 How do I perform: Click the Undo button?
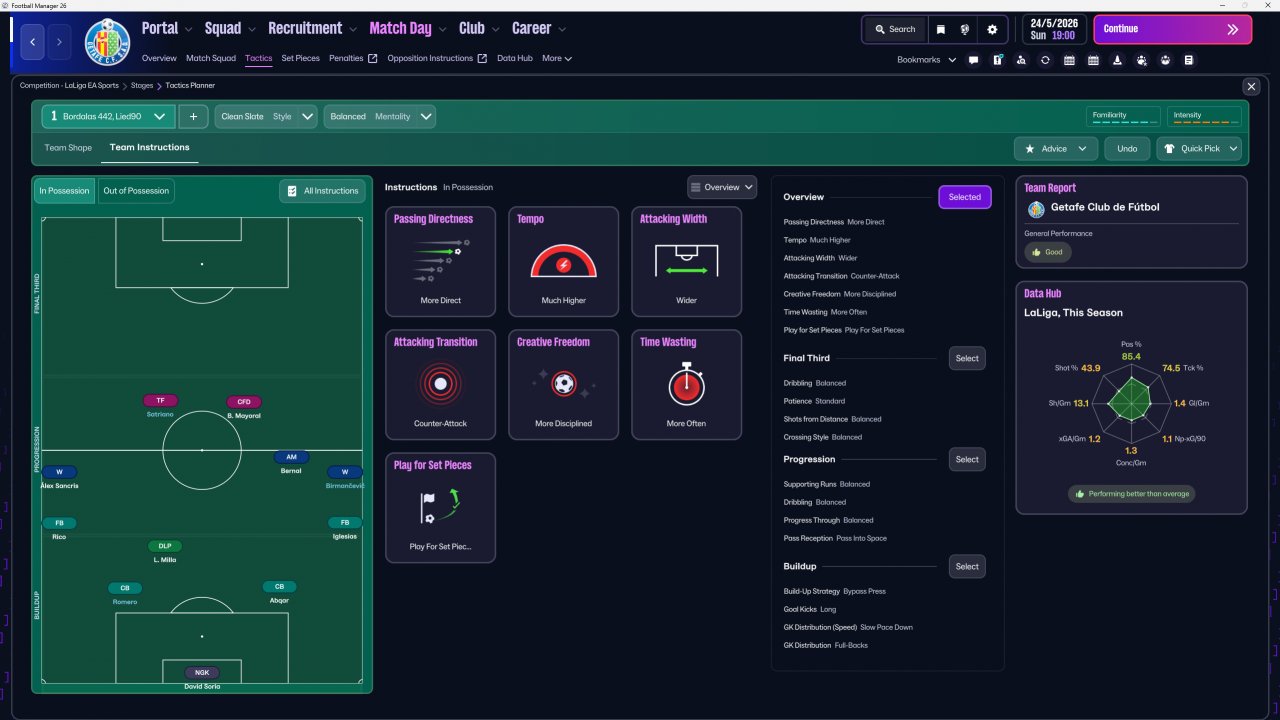click(x=1127, y=149)
